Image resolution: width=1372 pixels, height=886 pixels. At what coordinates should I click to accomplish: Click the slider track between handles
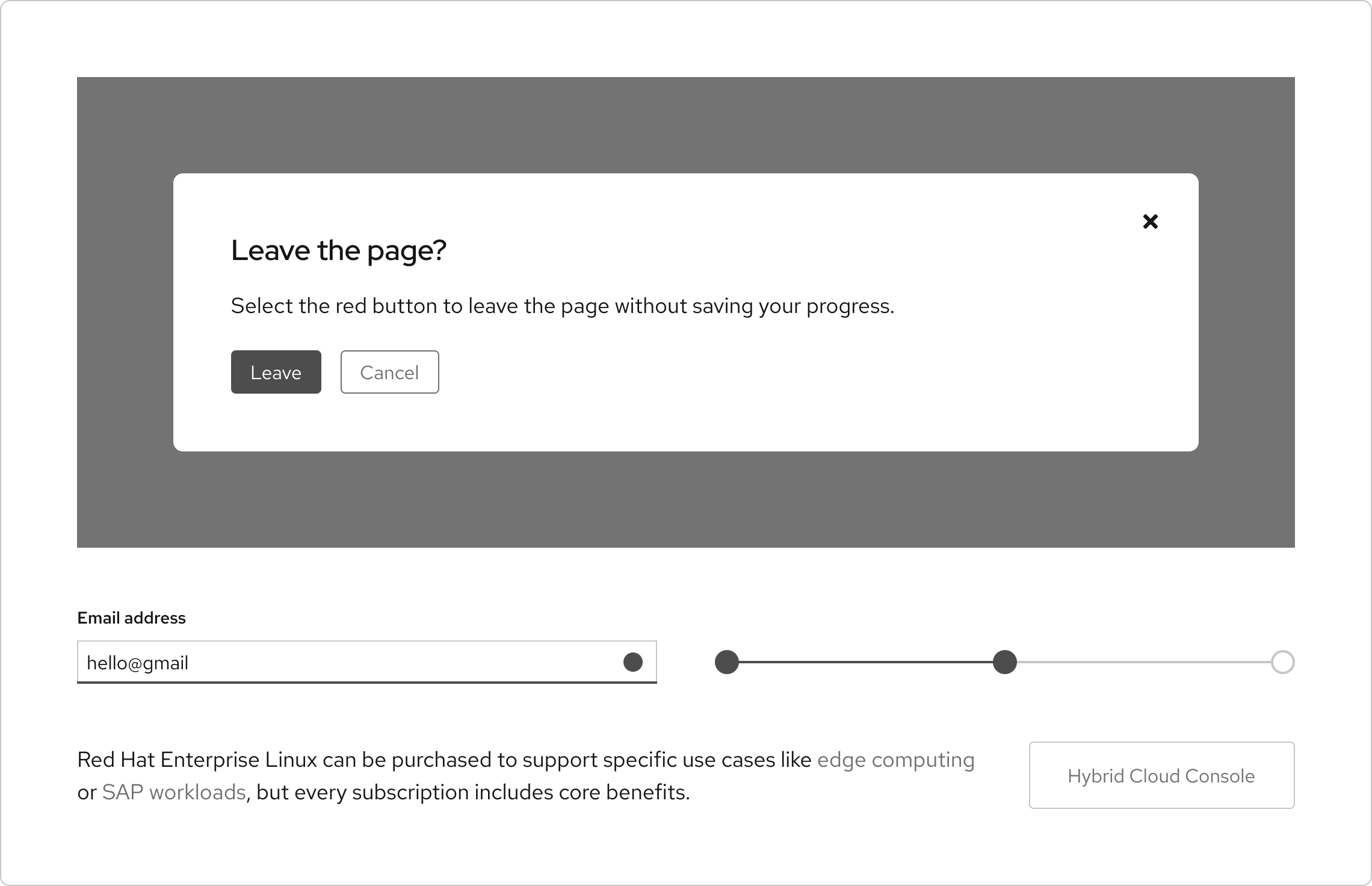click(x=867, y=662)
